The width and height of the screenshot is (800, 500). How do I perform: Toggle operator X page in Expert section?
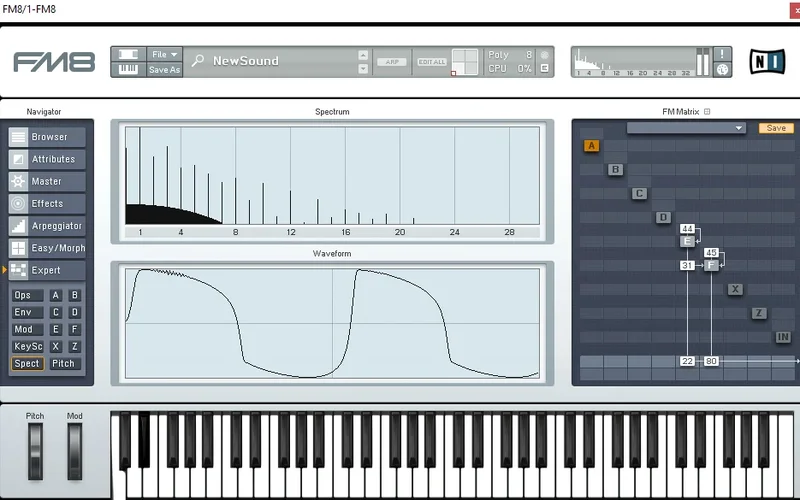point(56,346)
